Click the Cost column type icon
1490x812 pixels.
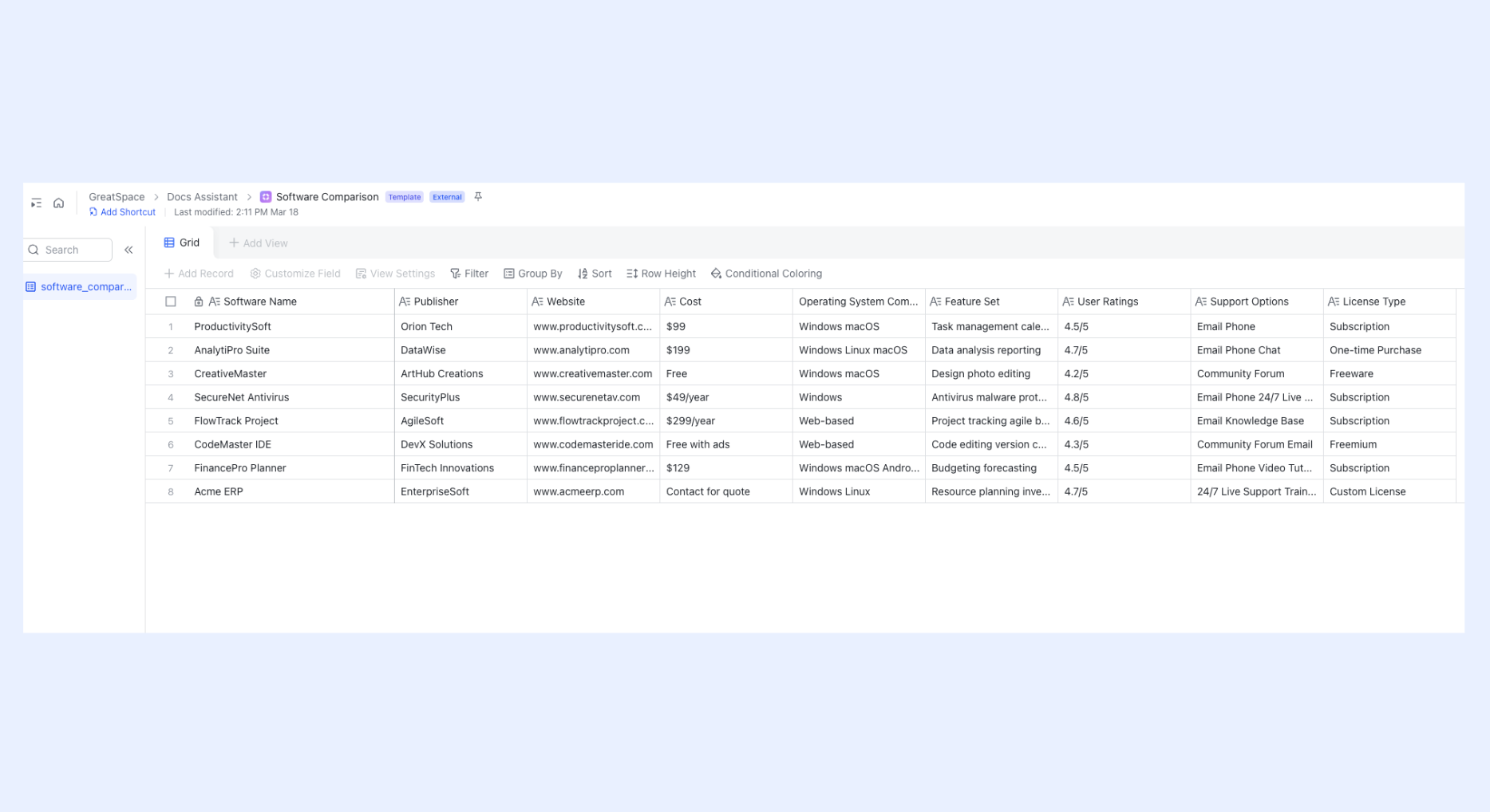670,302
